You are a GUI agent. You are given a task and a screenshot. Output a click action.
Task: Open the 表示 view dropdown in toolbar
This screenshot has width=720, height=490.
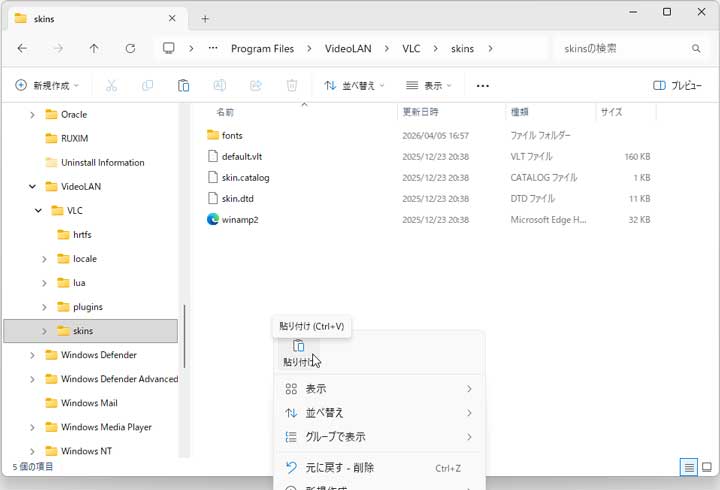(x=428, y=85)
